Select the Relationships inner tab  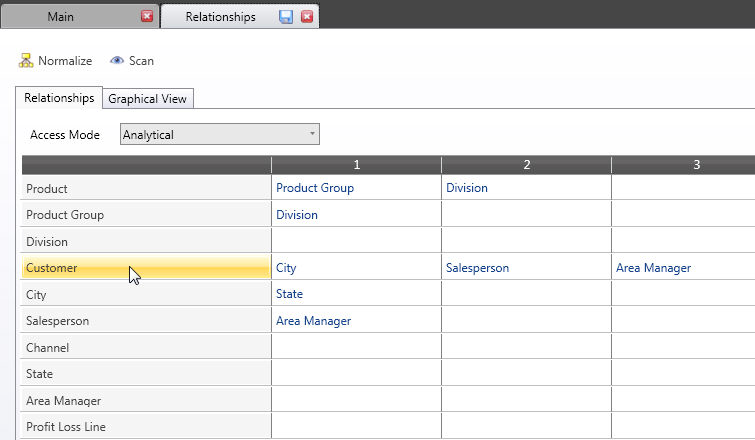click(59, 98)
